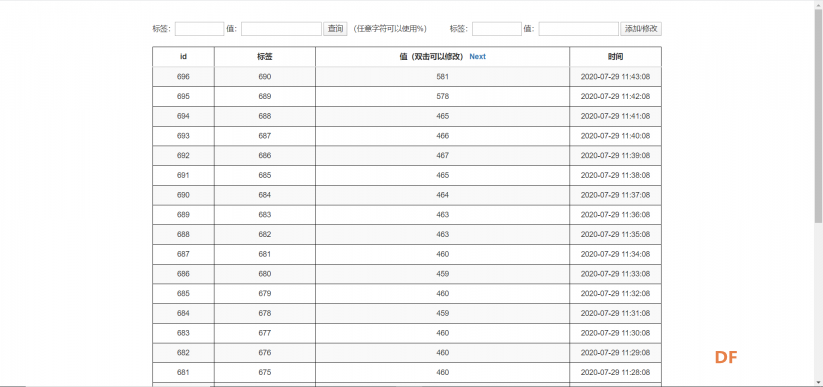Screen dimensions: 823x387
Task: Click the 查询 search button
Action: [335, 29]
